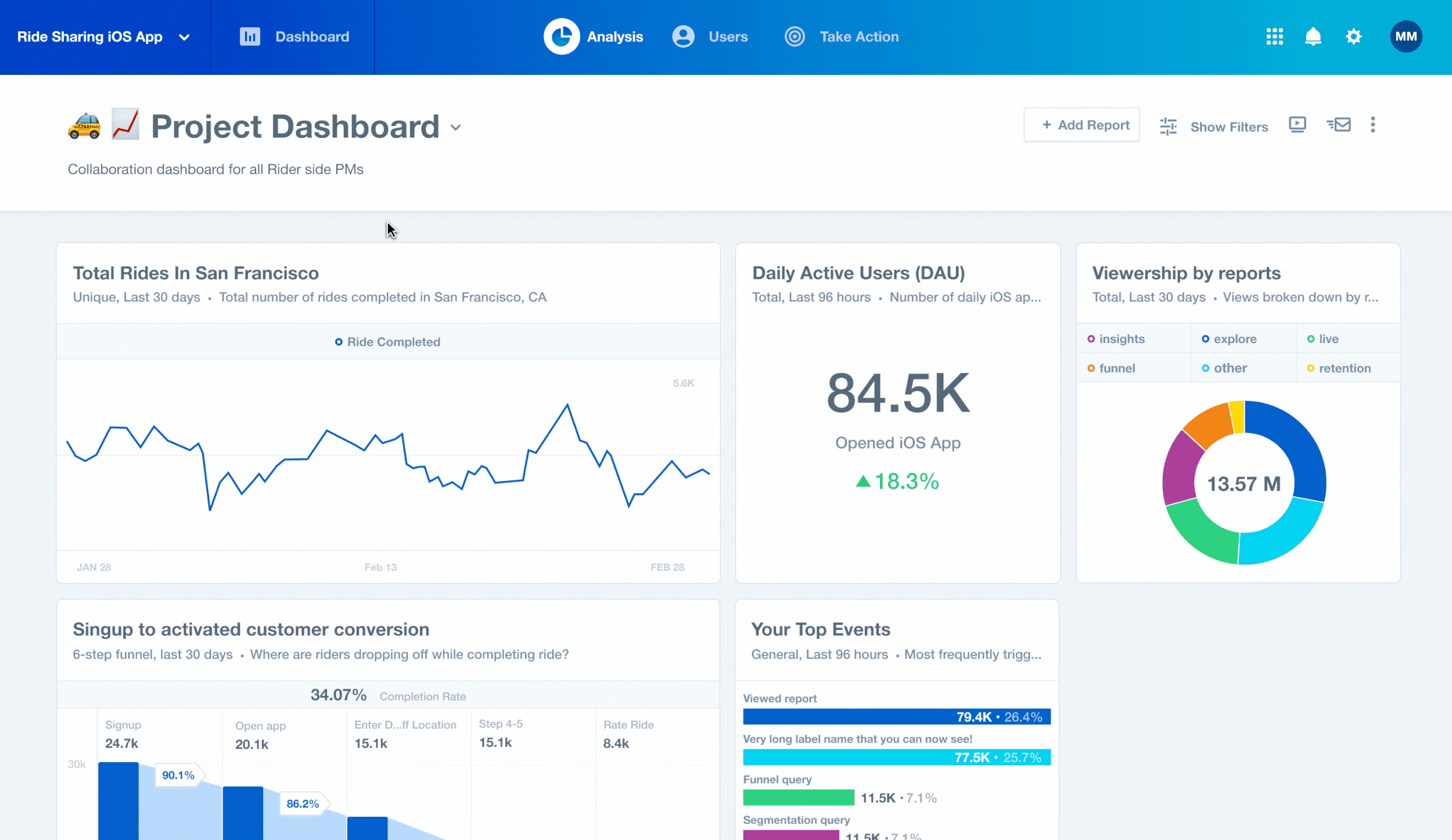The height and width of the screenshot is (840, 1452).
Task: Toggle the live legend item
Action: 1322,339
